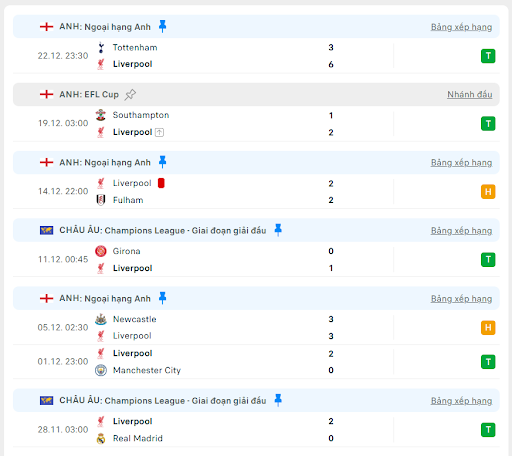The height and width of the screenshot is (456, 512).
Task: Toggle the first Champions League header pin
Action: (x=278, y=230)
